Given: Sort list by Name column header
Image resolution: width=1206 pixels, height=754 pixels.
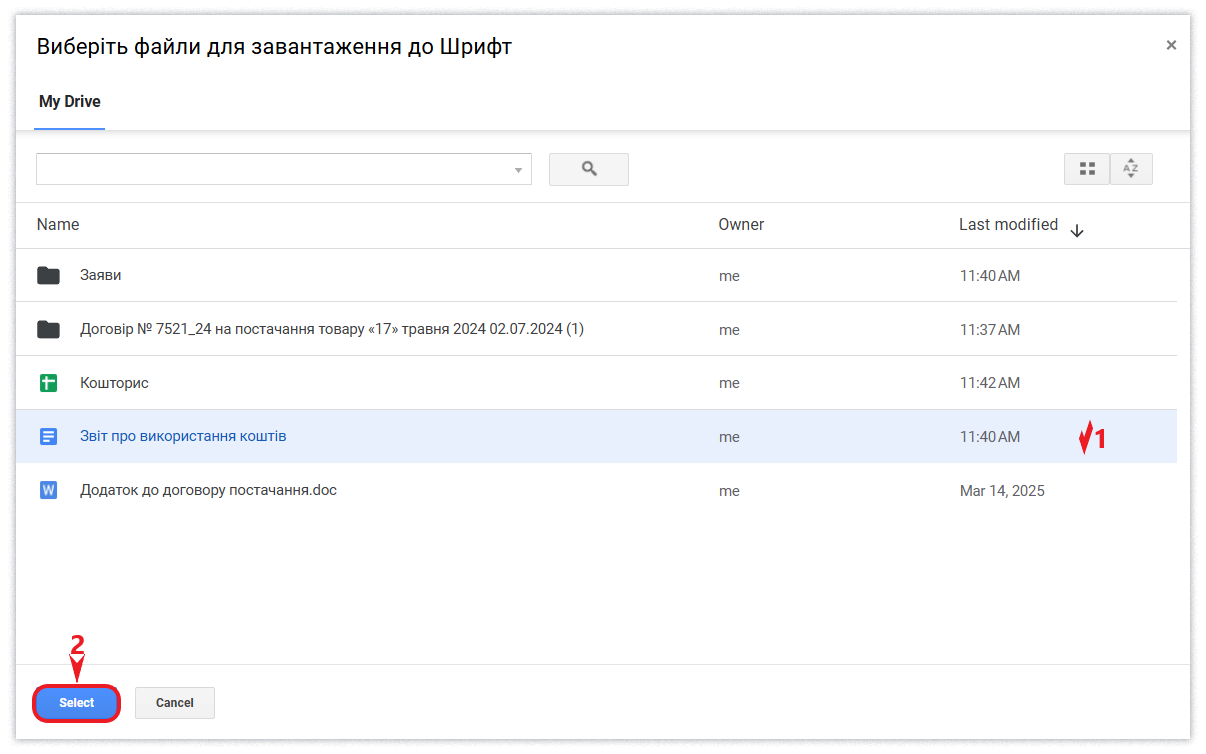Looking at the screenshot, I should pyautogui.click(x=58, y=225).
